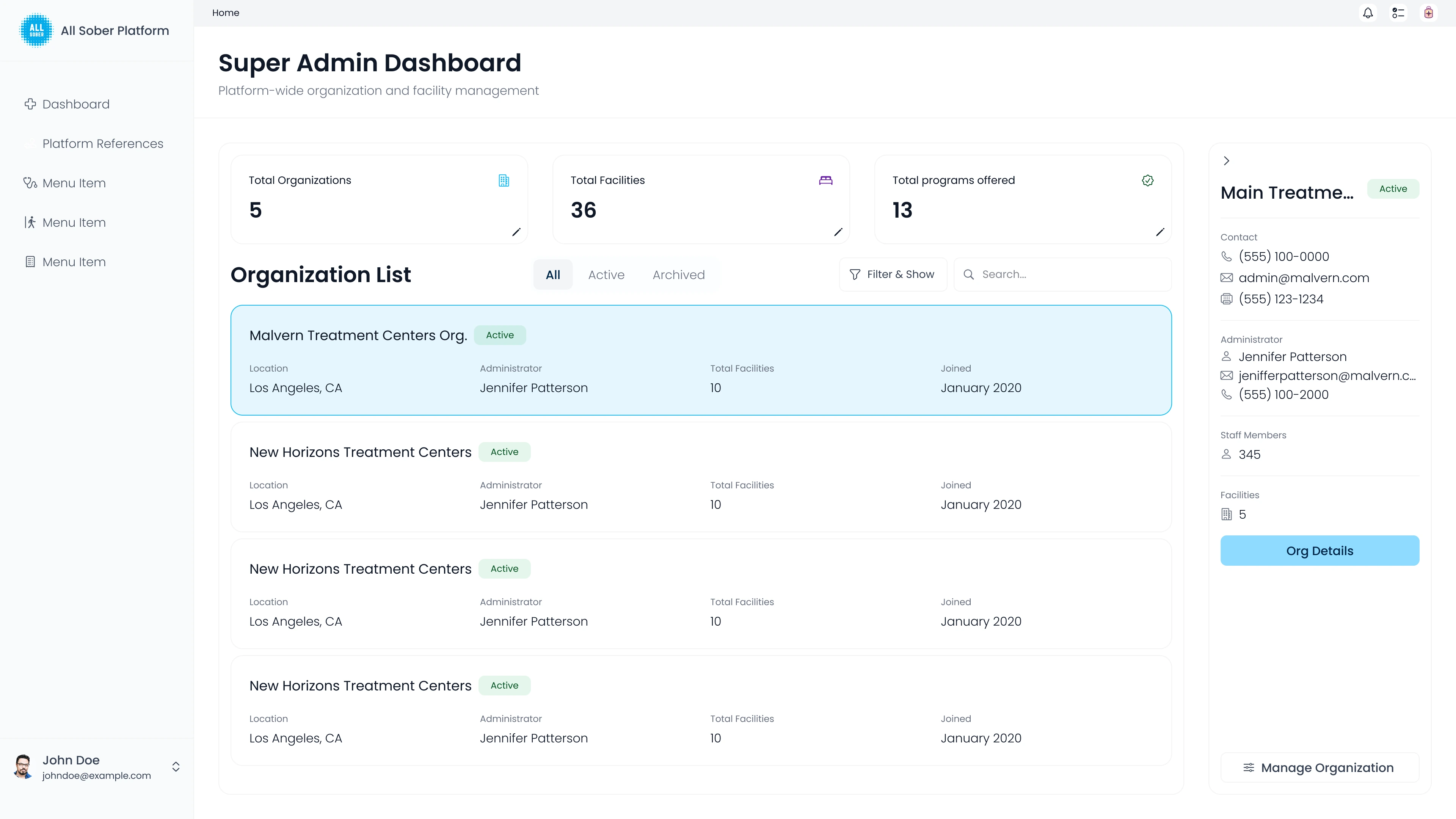The height and width of the screenshot is (819, 1456).
Task: Select the Malvern Treatment Centers Org. card
Action: point(701,360)
